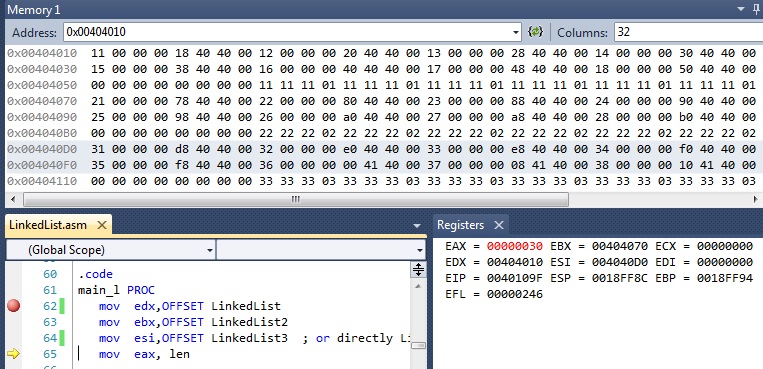The image size is (763, 369).
Task: Expand the Address combo box dropdown
Action: [x=516, y=33]
